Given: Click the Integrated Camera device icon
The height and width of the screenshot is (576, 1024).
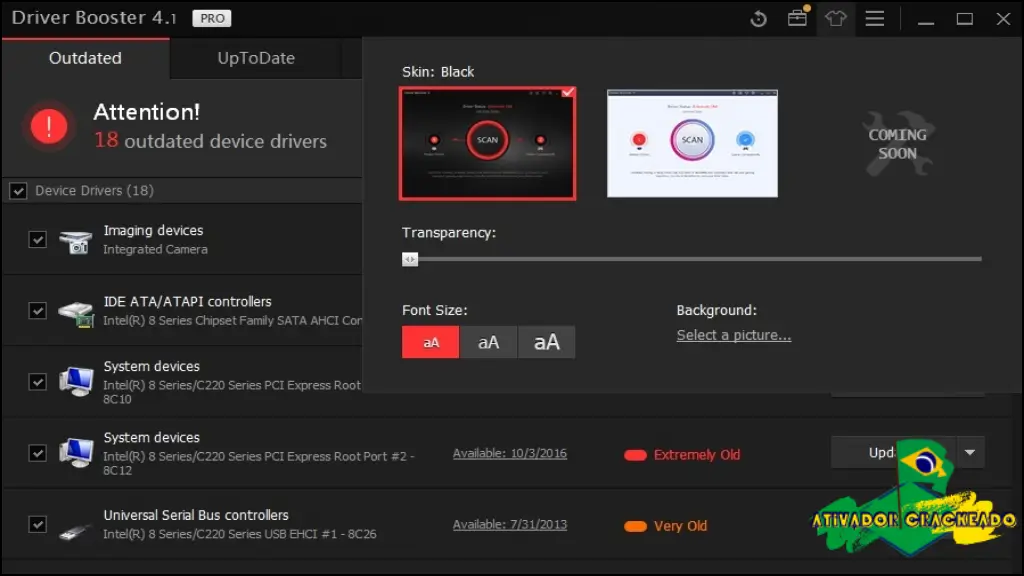Looking at the screenshot, I should 76,241.
